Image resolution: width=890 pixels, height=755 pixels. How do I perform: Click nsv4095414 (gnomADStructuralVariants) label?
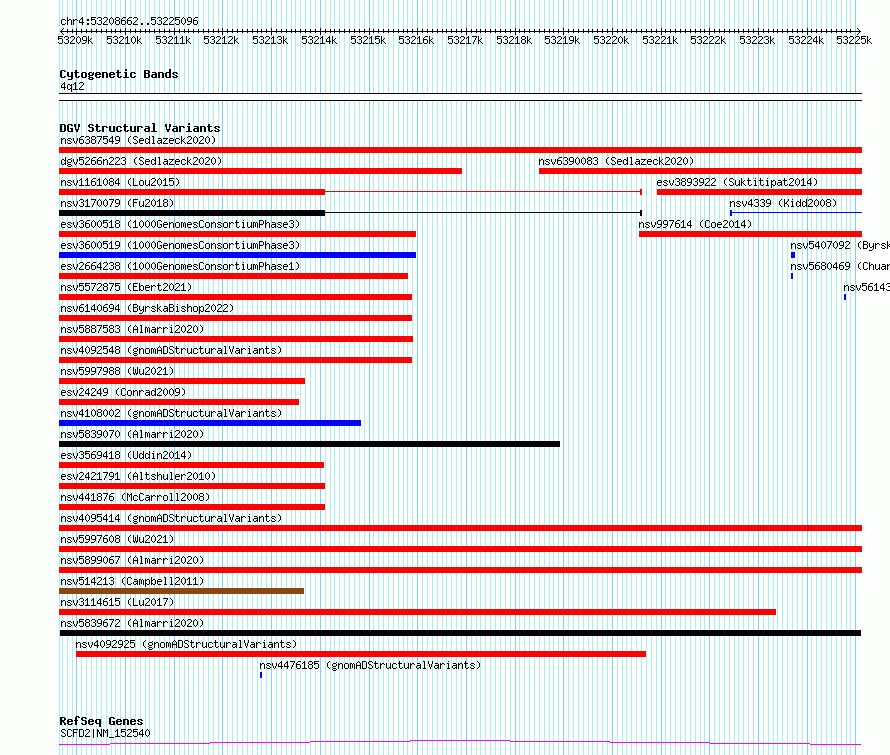tap(171, 518)
